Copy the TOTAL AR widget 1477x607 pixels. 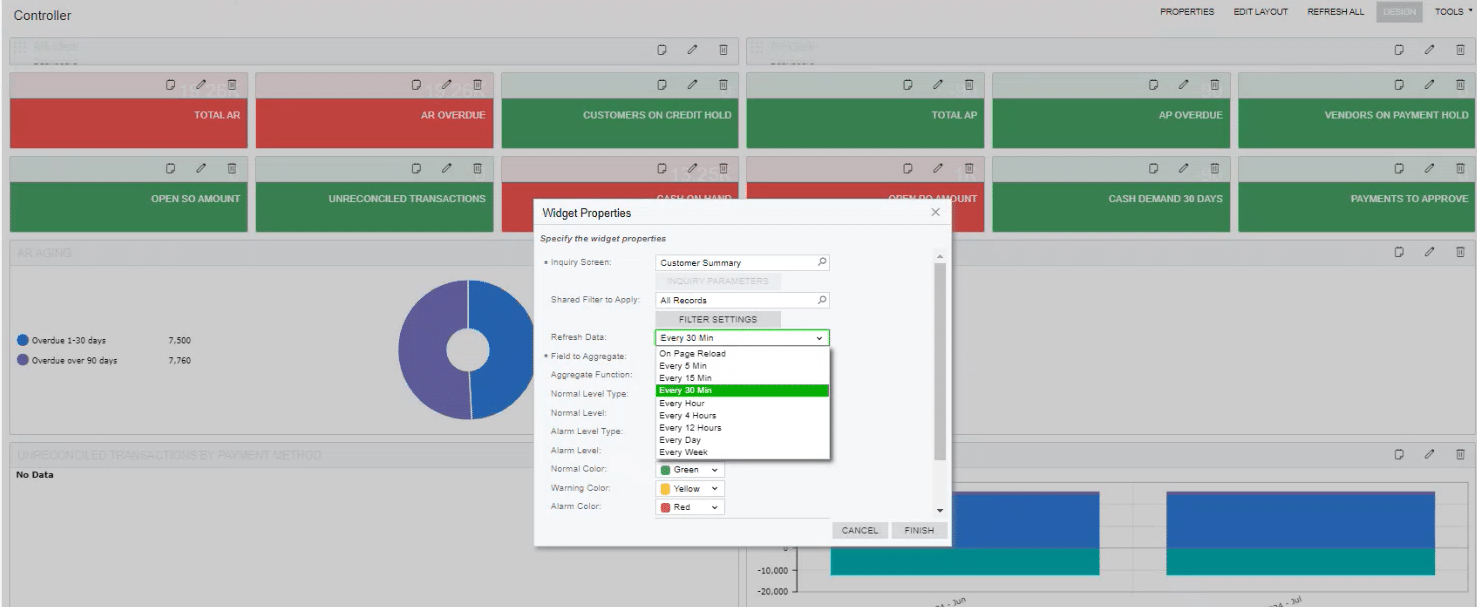[x=169, y=84]
